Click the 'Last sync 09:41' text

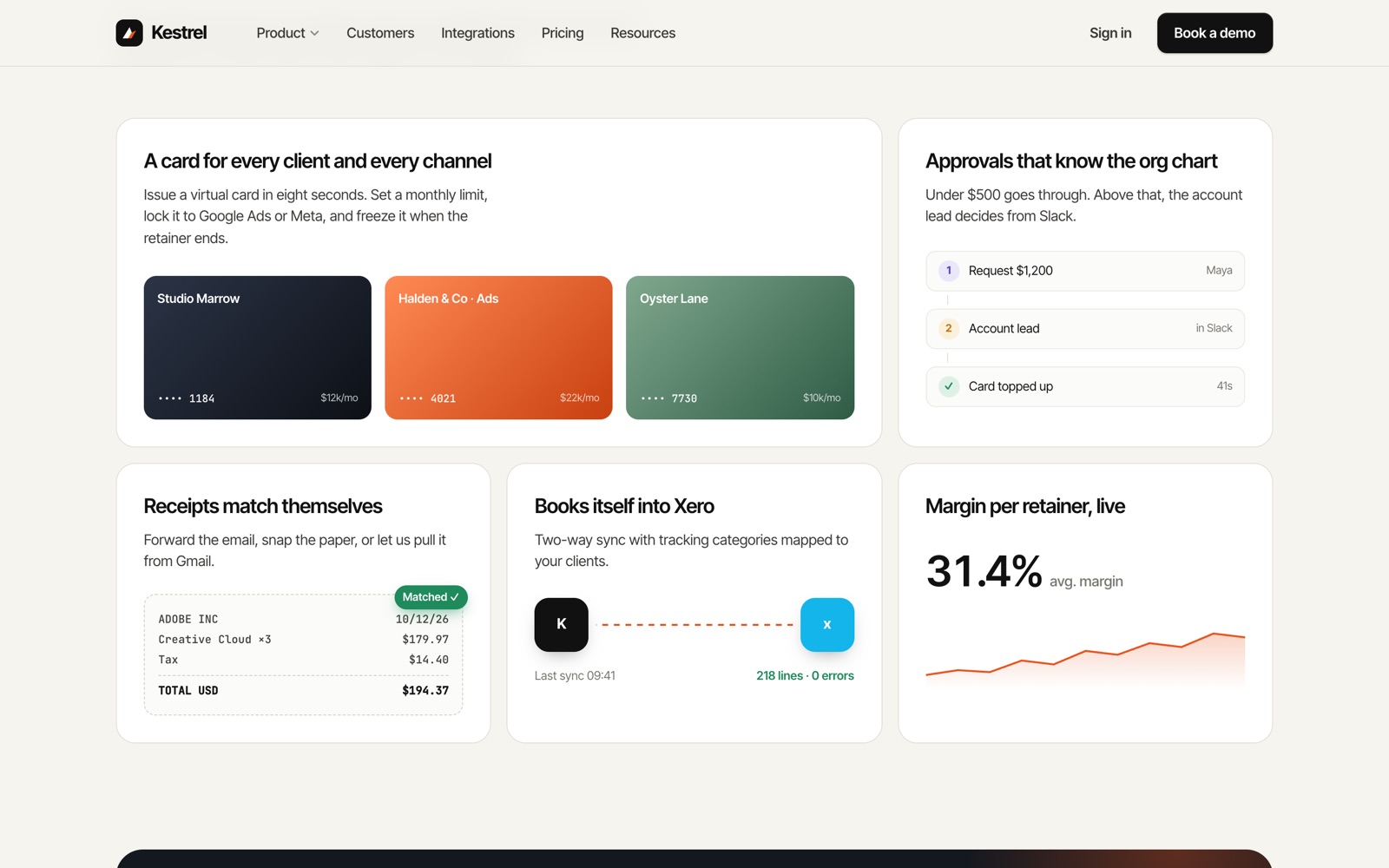(x=575, y=675)
